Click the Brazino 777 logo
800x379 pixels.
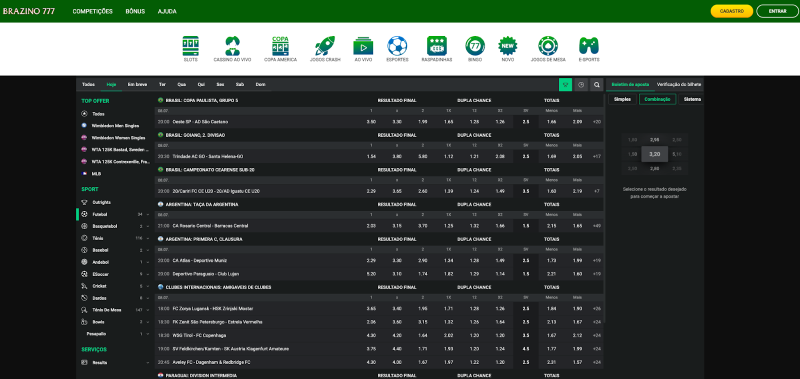[29, 11]
